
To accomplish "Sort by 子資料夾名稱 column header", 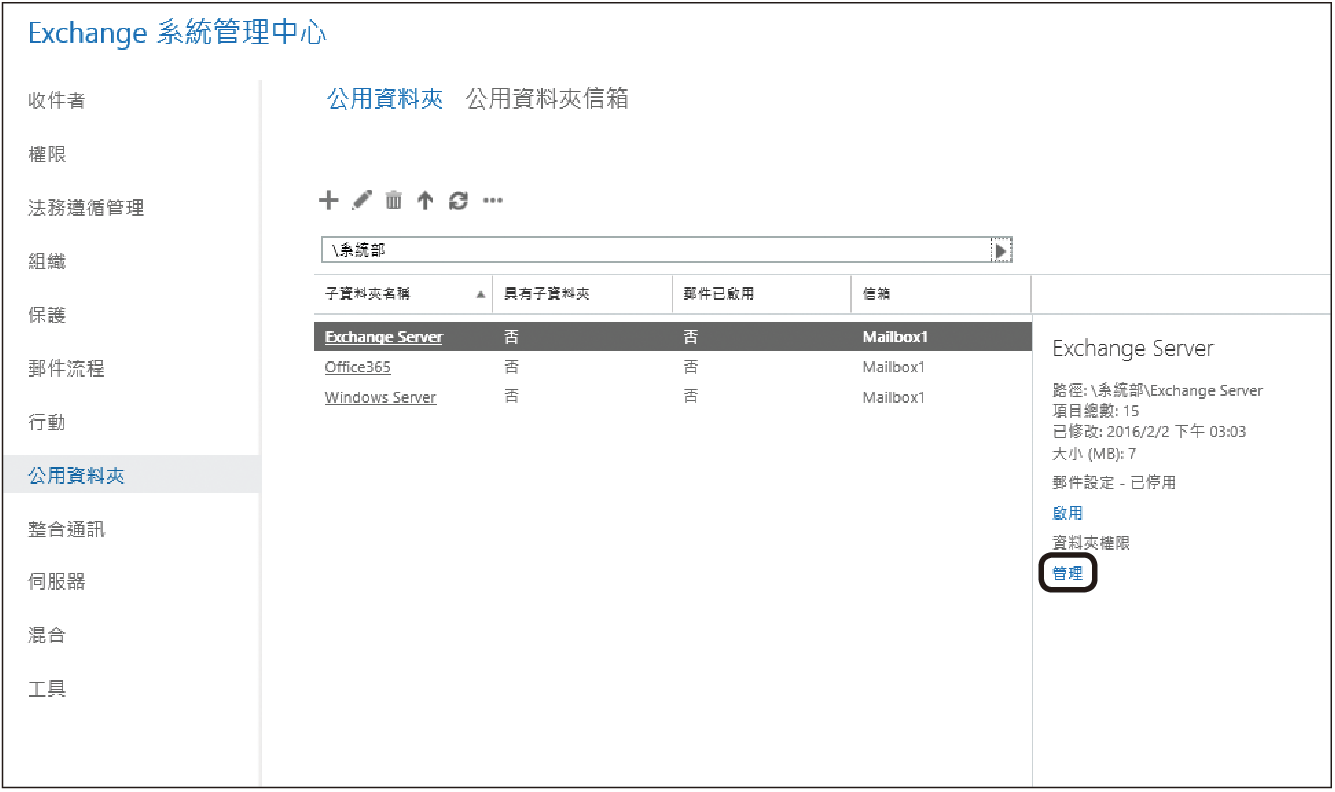I will pyautogui.click(x=367, y=294).
